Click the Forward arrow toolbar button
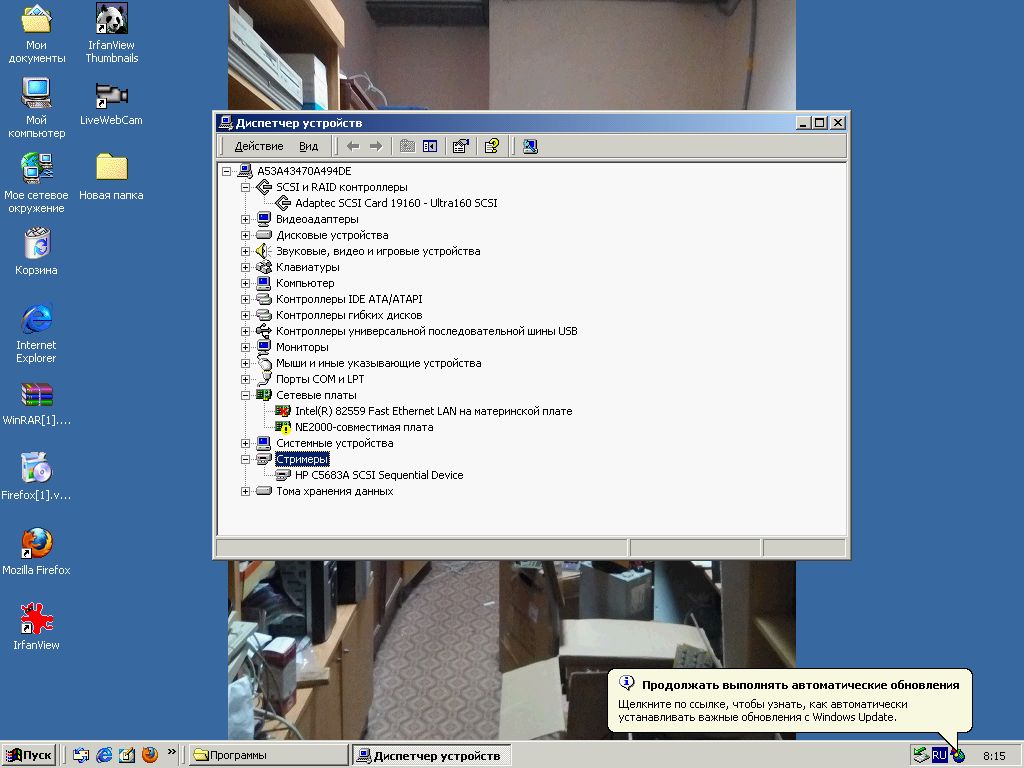Image resolution: width=1024 pixels, height=768 pixels. pyautogui.click(x=376, y=146)
